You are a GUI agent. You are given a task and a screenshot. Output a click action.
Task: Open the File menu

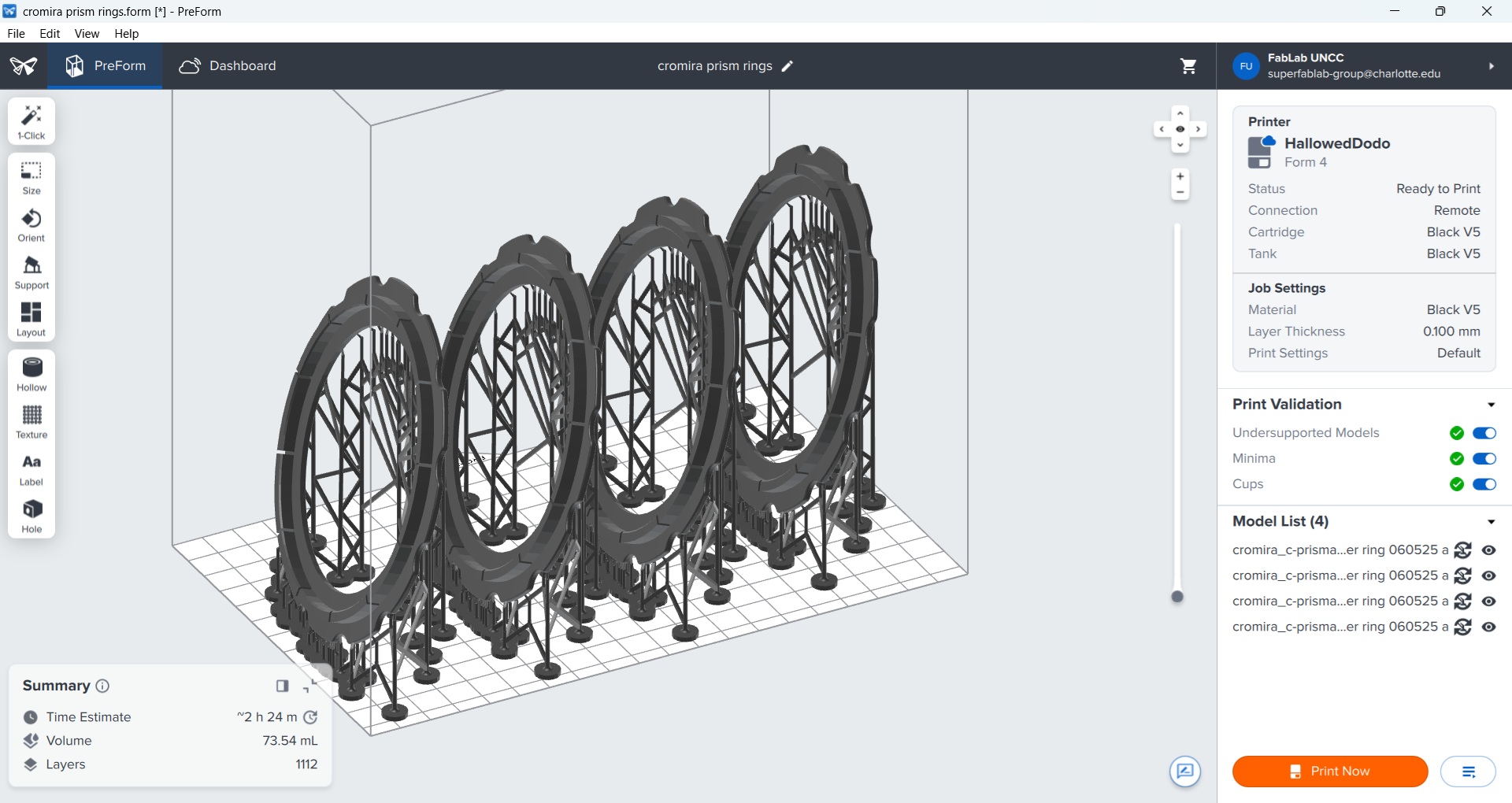pyautogui.click(x=16, y=34)
